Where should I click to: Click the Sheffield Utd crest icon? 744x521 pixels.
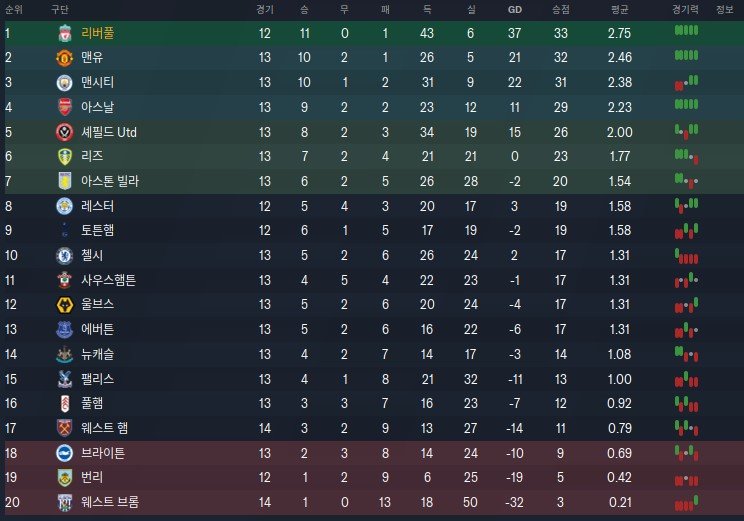tap(65, 132)
